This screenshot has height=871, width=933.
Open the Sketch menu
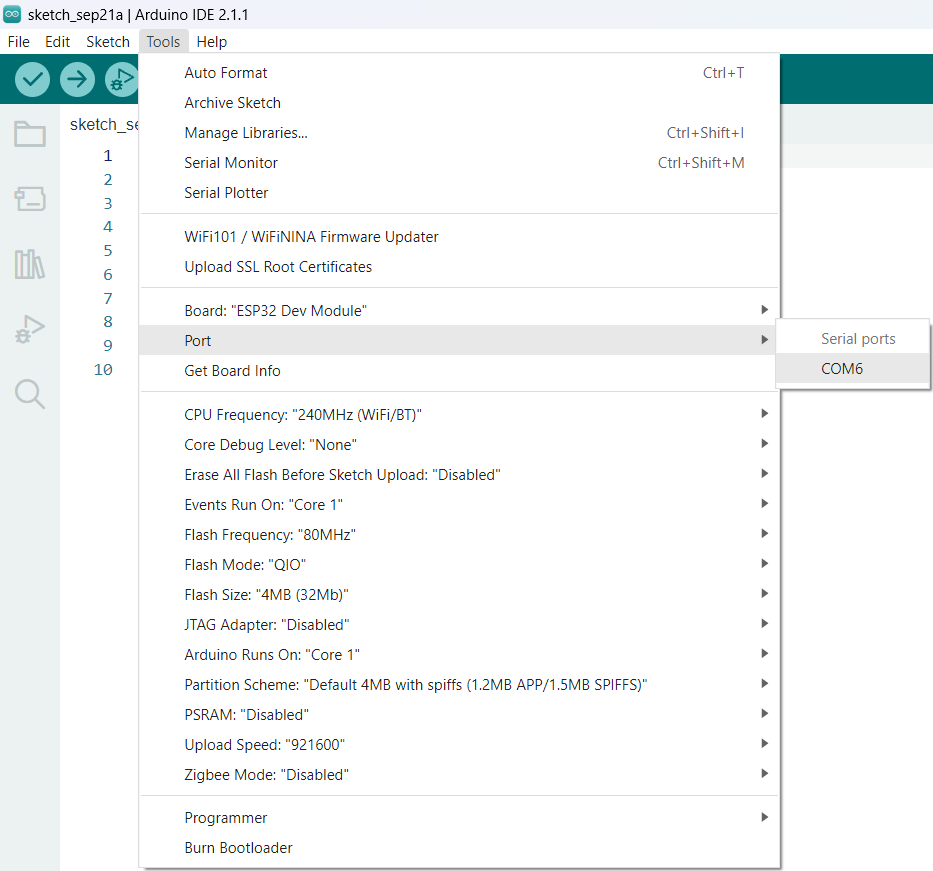[x=107, y=41]
